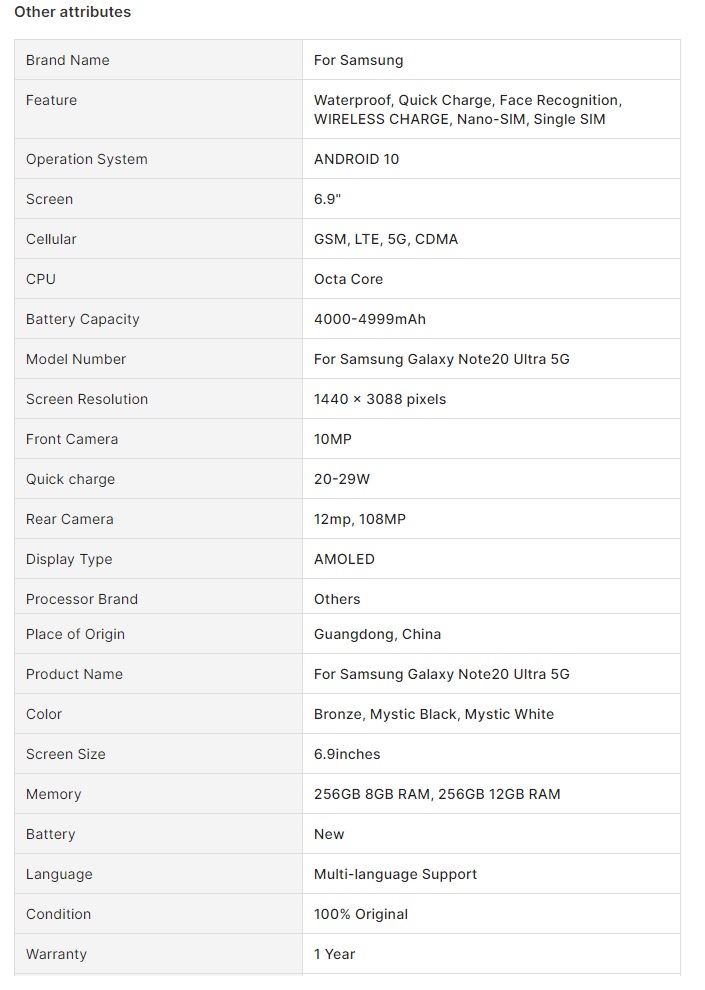The image size is (705, 990).
Task: Click the Warranty "1 Year" value
Action: click(x=334, y=954)
